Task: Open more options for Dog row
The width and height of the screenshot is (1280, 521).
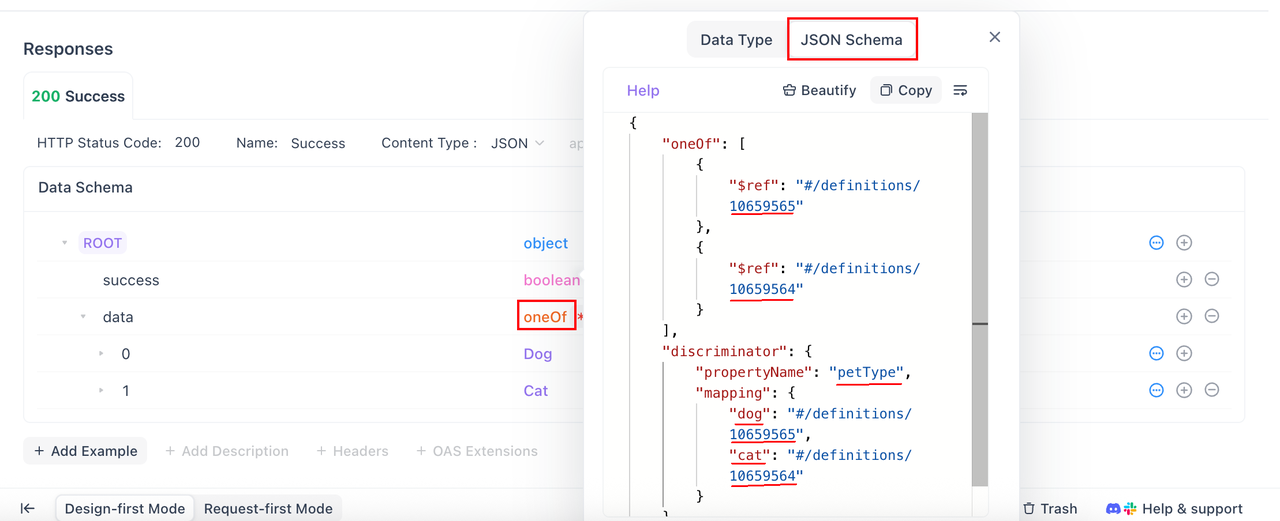Action: click(x=1156, y=354)
